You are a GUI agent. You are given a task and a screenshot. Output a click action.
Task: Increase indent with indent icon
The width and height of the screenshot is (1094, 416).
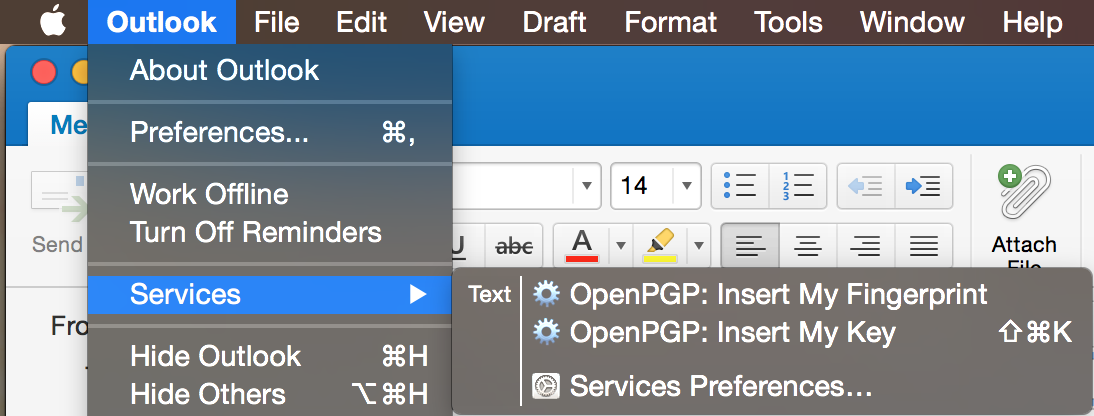(x=922, y=186)
